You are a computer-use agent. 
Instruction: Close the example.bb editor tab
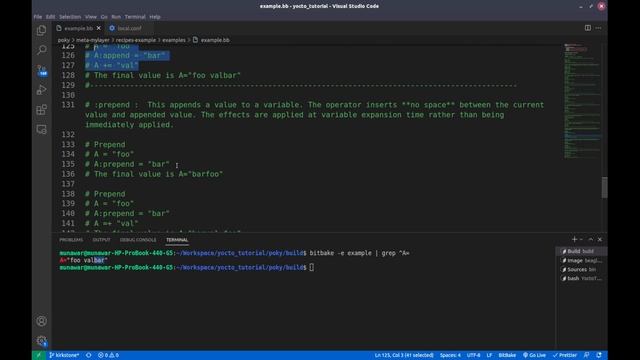click(98, 28)
